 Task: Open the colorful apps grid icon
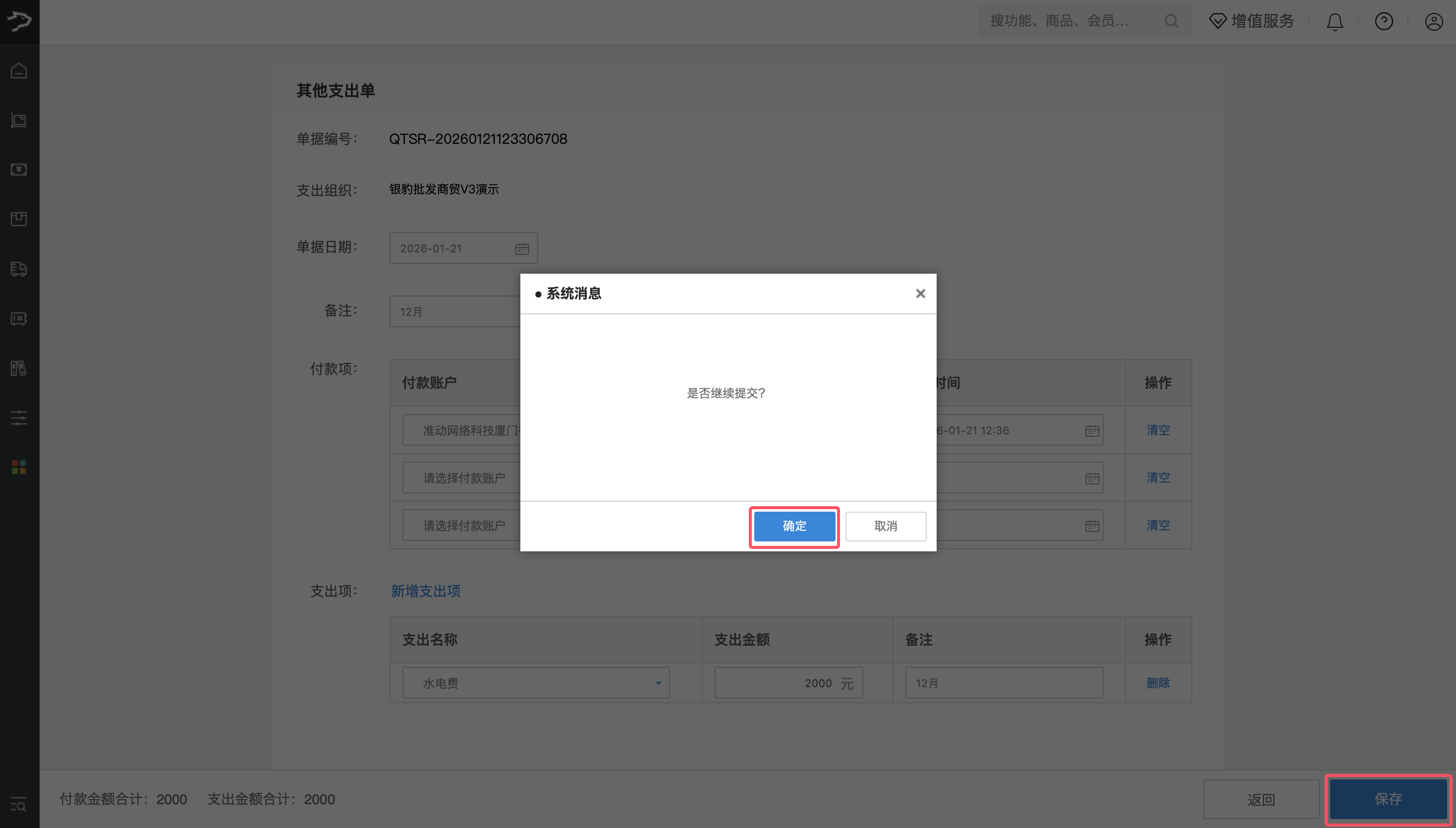pyautogui.click(x=19, y=468)
